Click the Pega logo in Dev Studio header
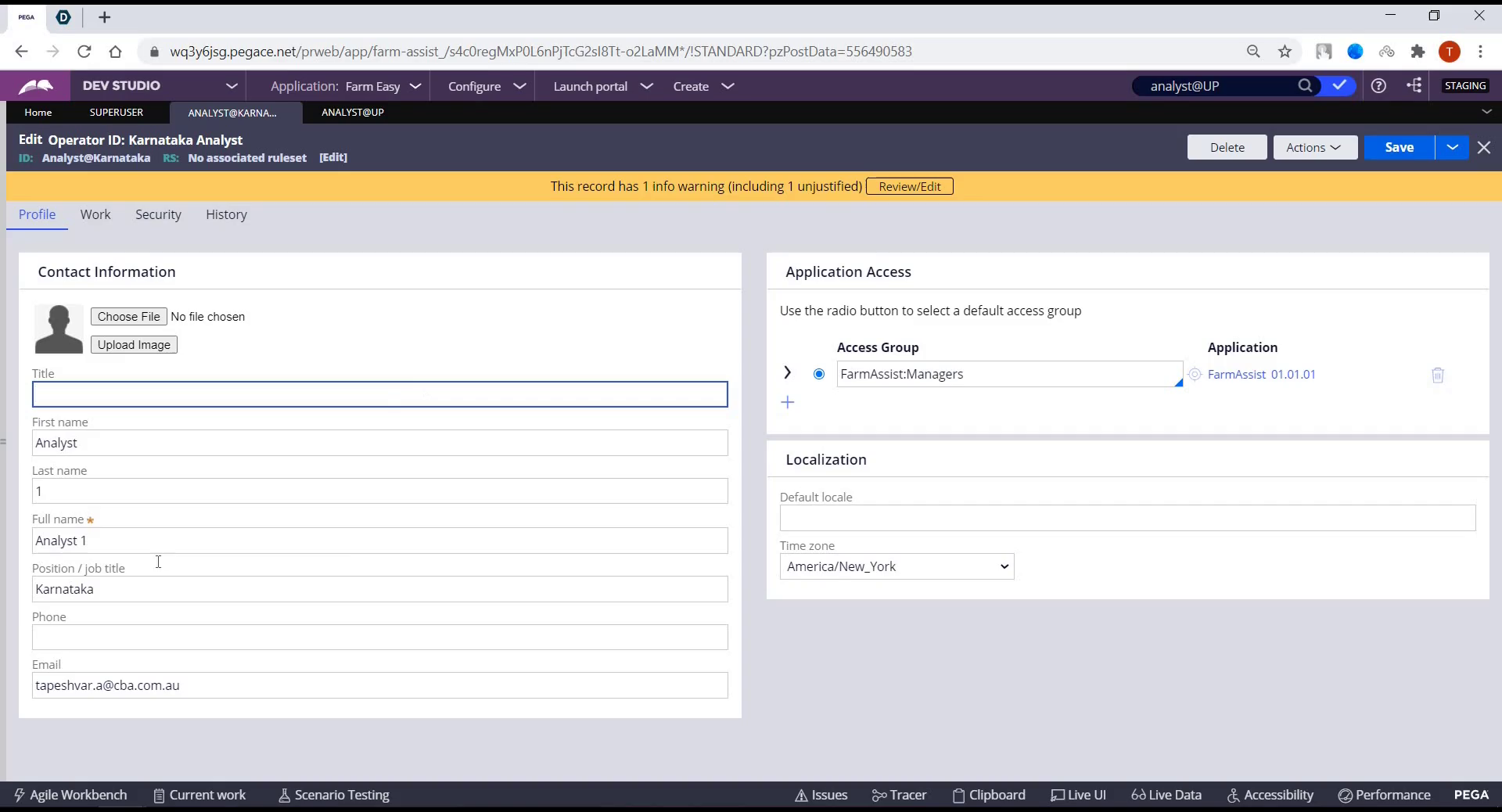This screenshot has height=812, width=1502. coord(35,86)
